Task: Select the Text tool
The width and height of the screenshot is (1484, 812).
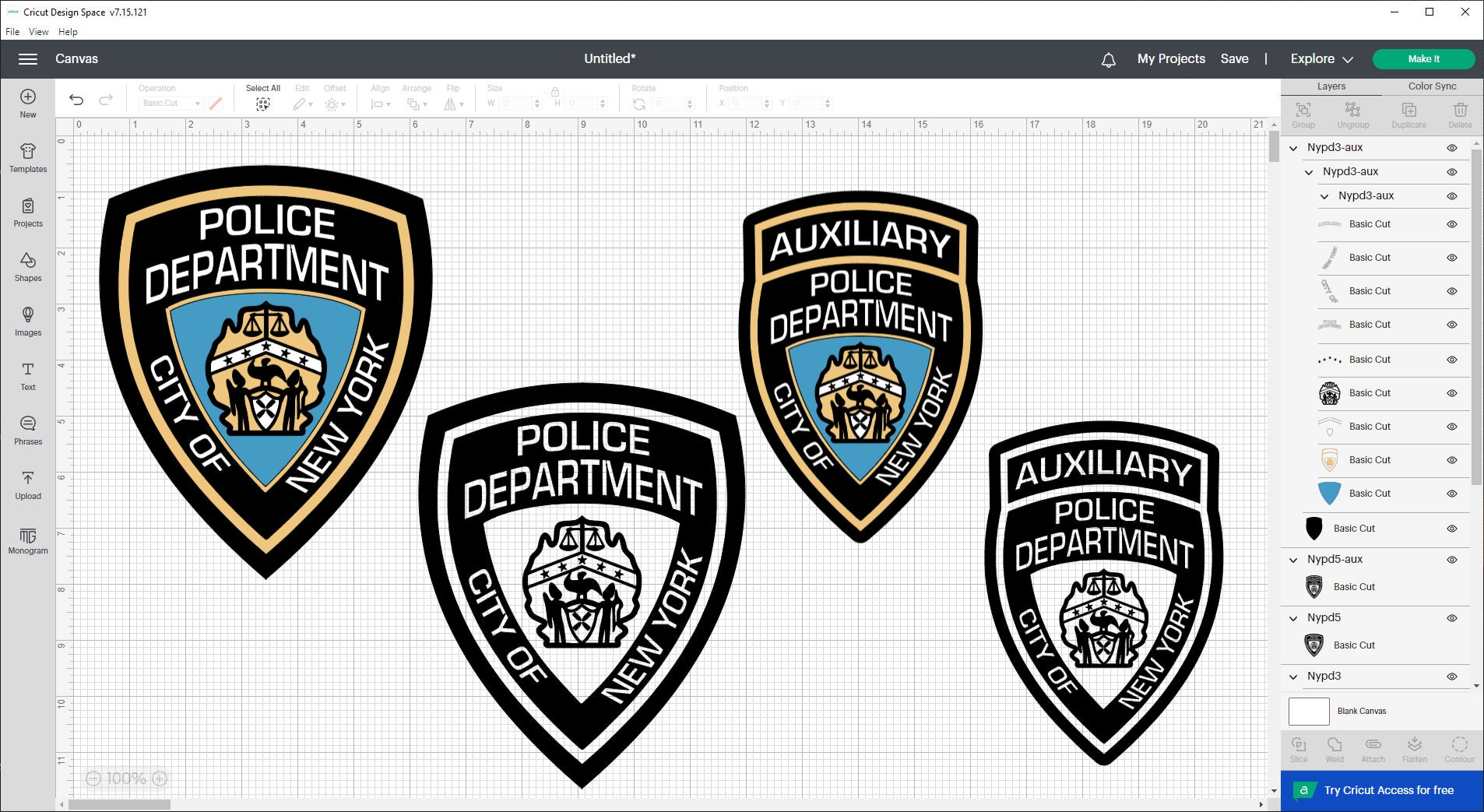Action: pos(28,376)
